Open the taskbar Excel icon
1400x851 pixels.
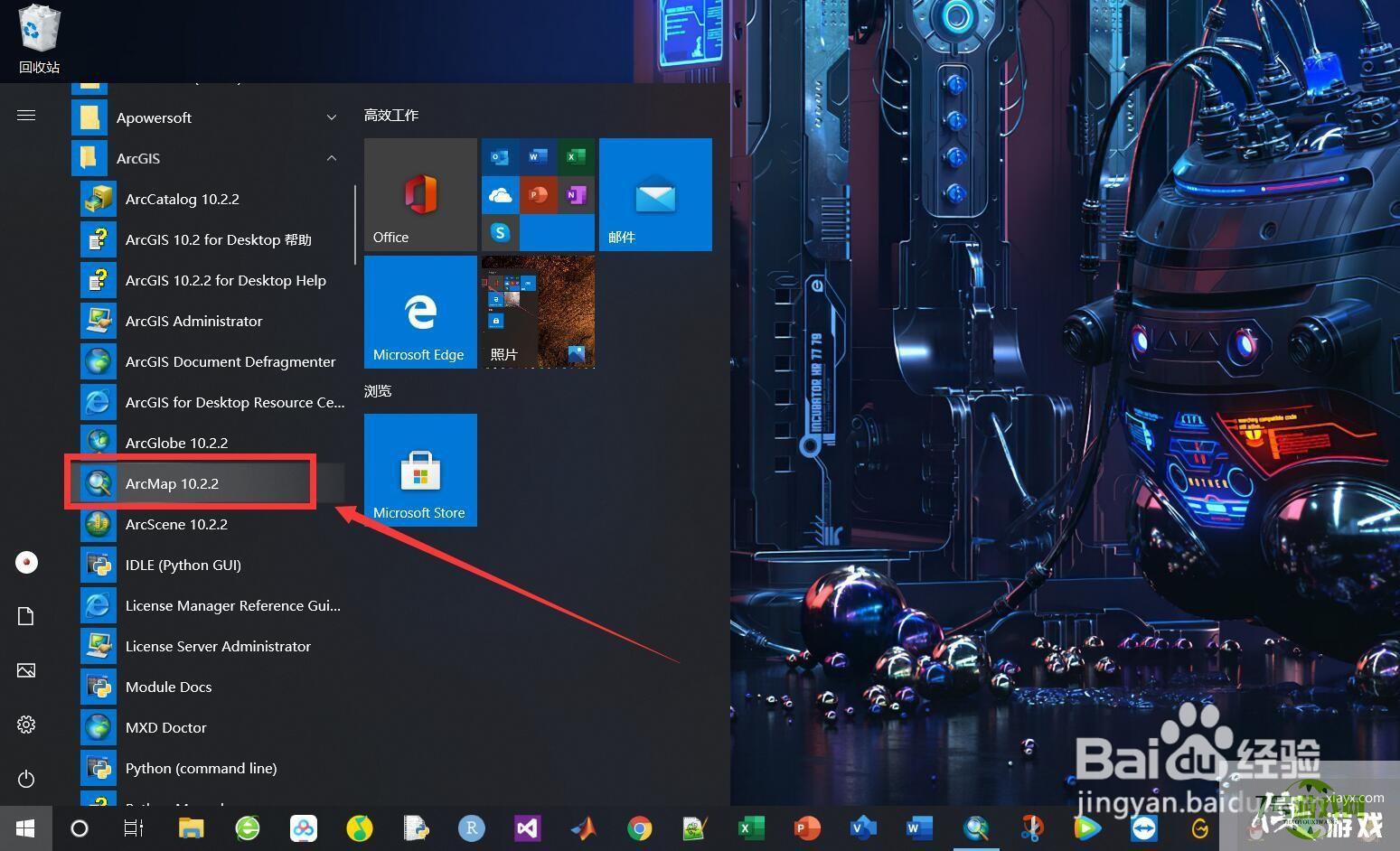pos(751,828)
